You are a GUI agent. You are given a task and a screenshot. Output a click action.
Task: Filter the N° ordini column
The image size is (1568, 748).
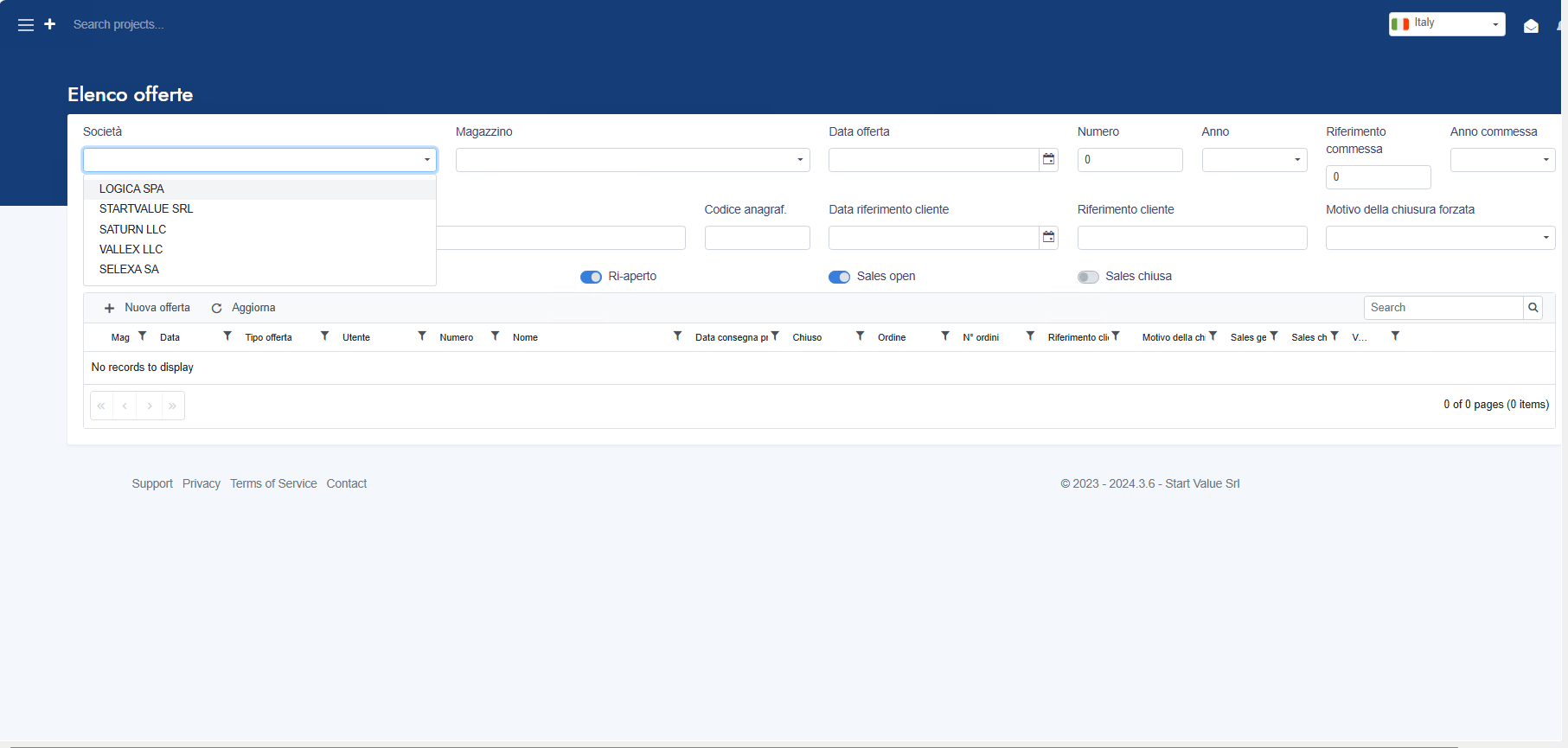click(x=1030, y=336)
